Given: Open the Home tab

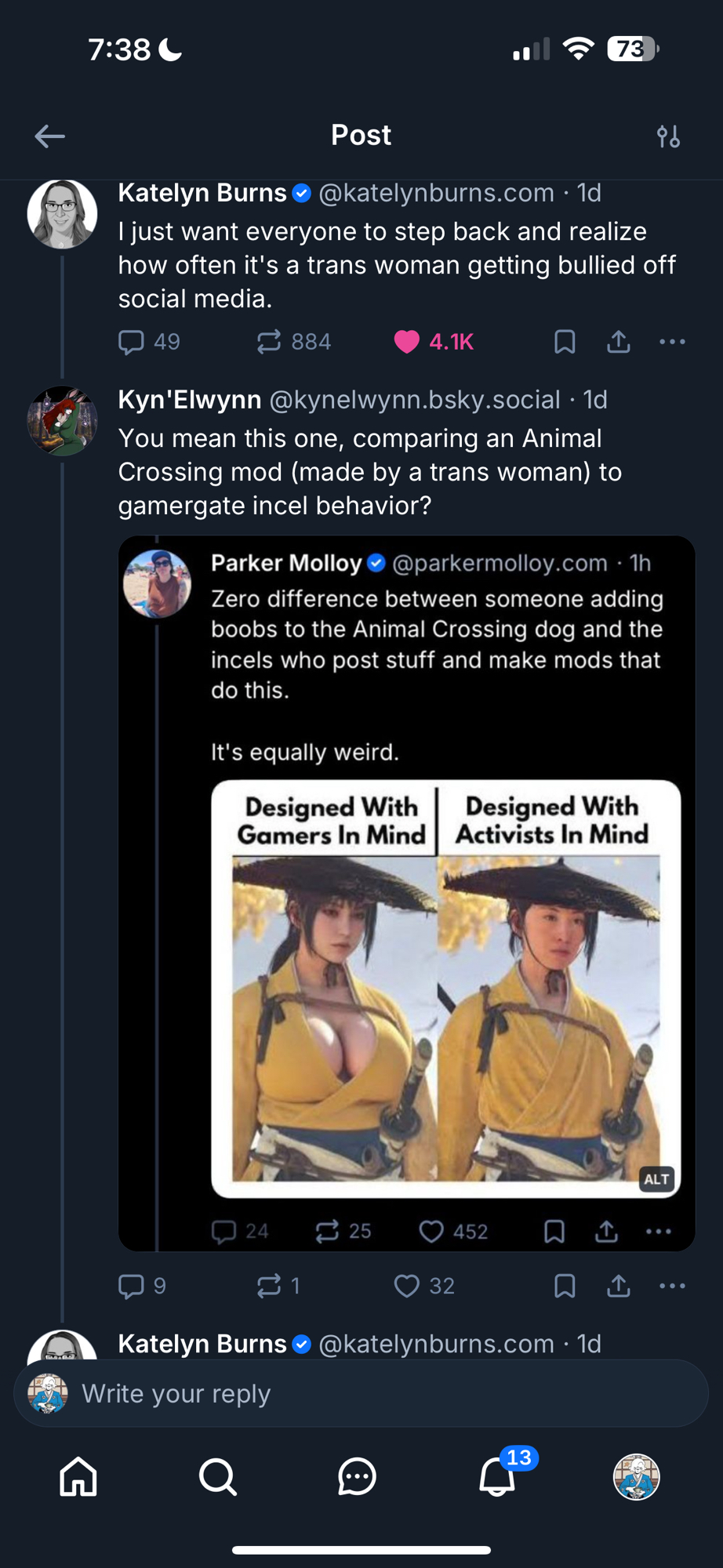Looking at the screenshot, I should [x=78, y=1477].
